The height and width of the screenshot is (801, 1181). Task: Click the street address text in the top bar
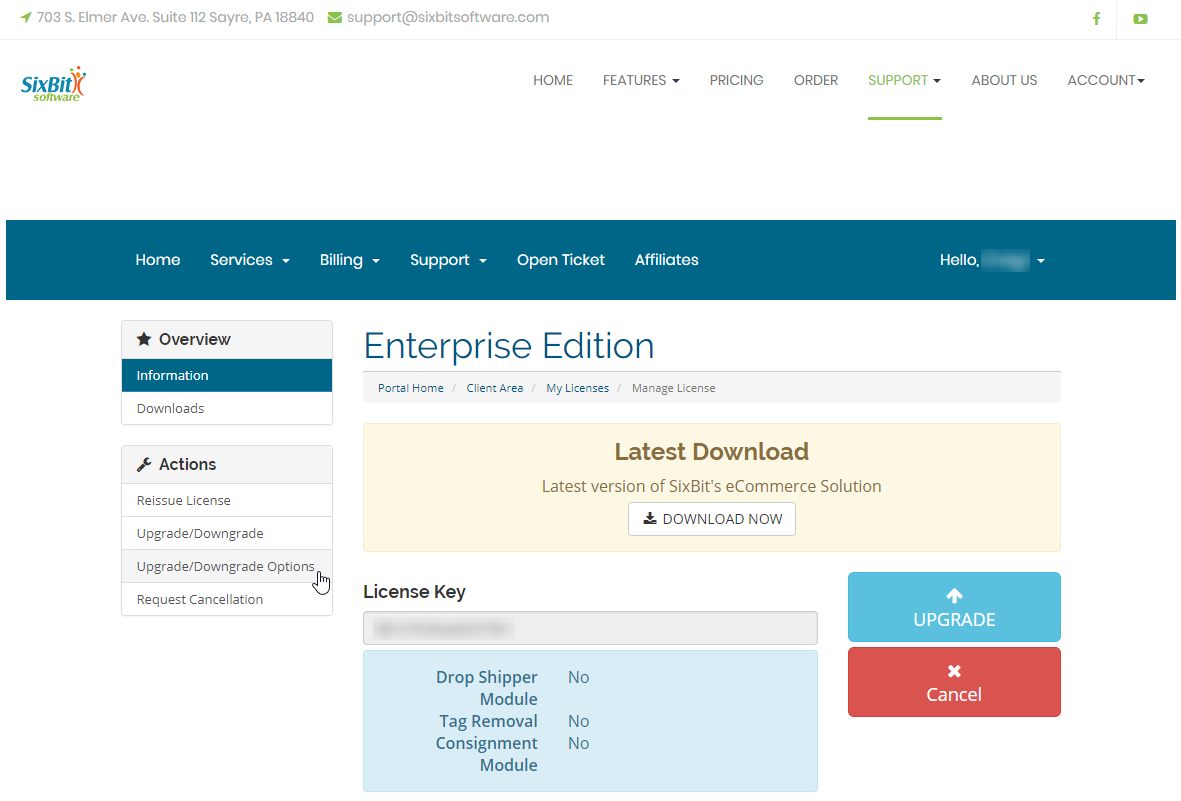coord(175,17)
